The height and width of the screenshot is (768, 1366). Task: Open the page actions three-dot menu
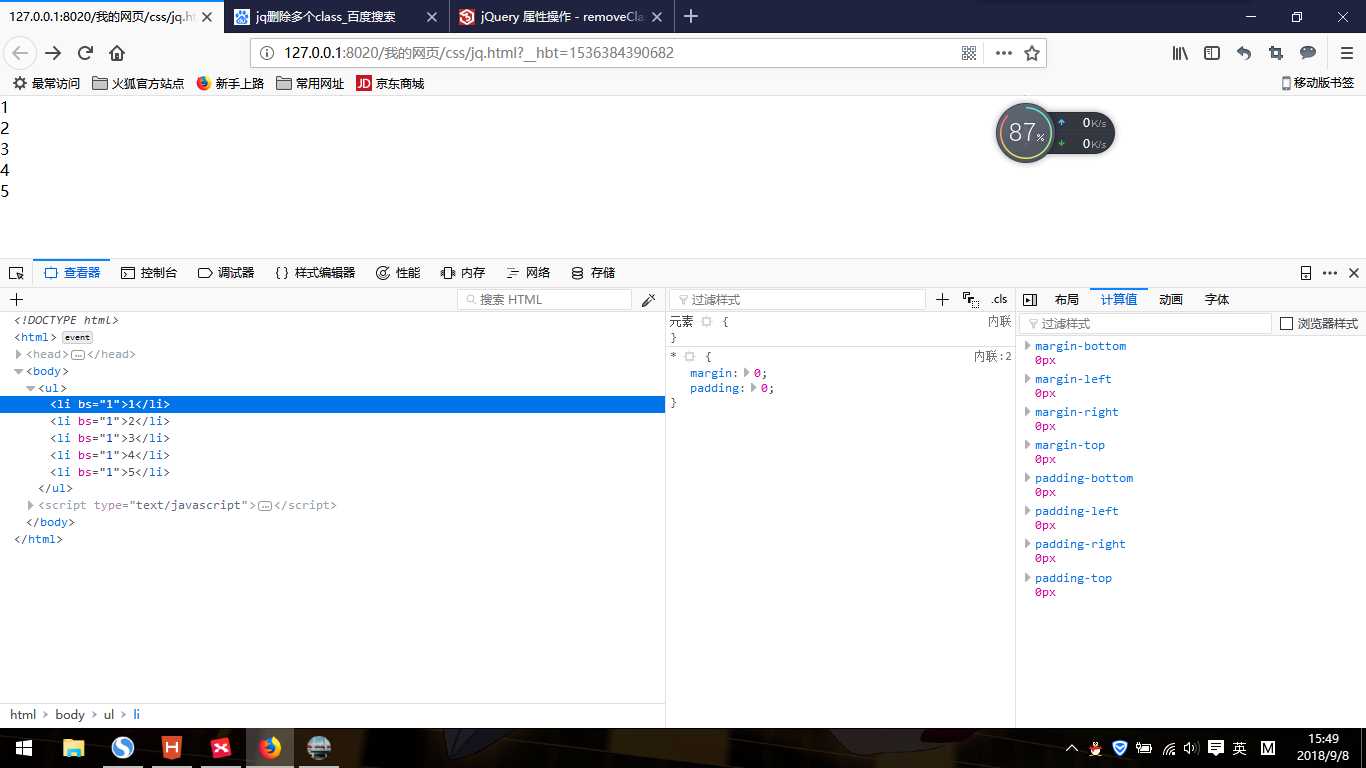(1003, 53)
